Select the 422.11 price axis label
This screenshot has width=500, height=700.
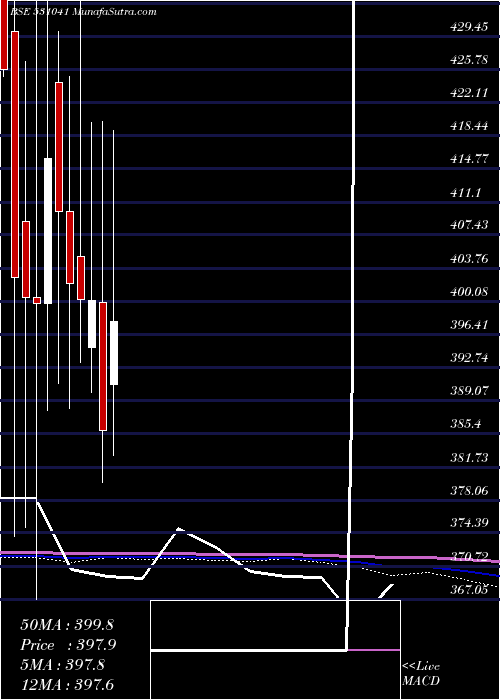469,93
